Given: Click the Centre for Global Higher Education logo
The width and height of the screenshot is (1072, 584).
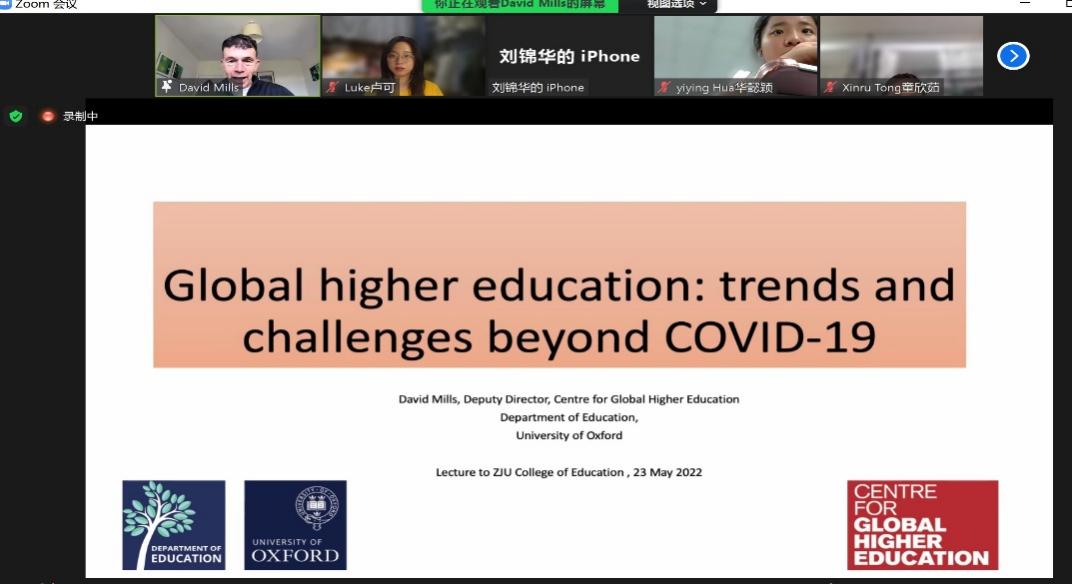Looking at the screenshot, I should [922, 525].
